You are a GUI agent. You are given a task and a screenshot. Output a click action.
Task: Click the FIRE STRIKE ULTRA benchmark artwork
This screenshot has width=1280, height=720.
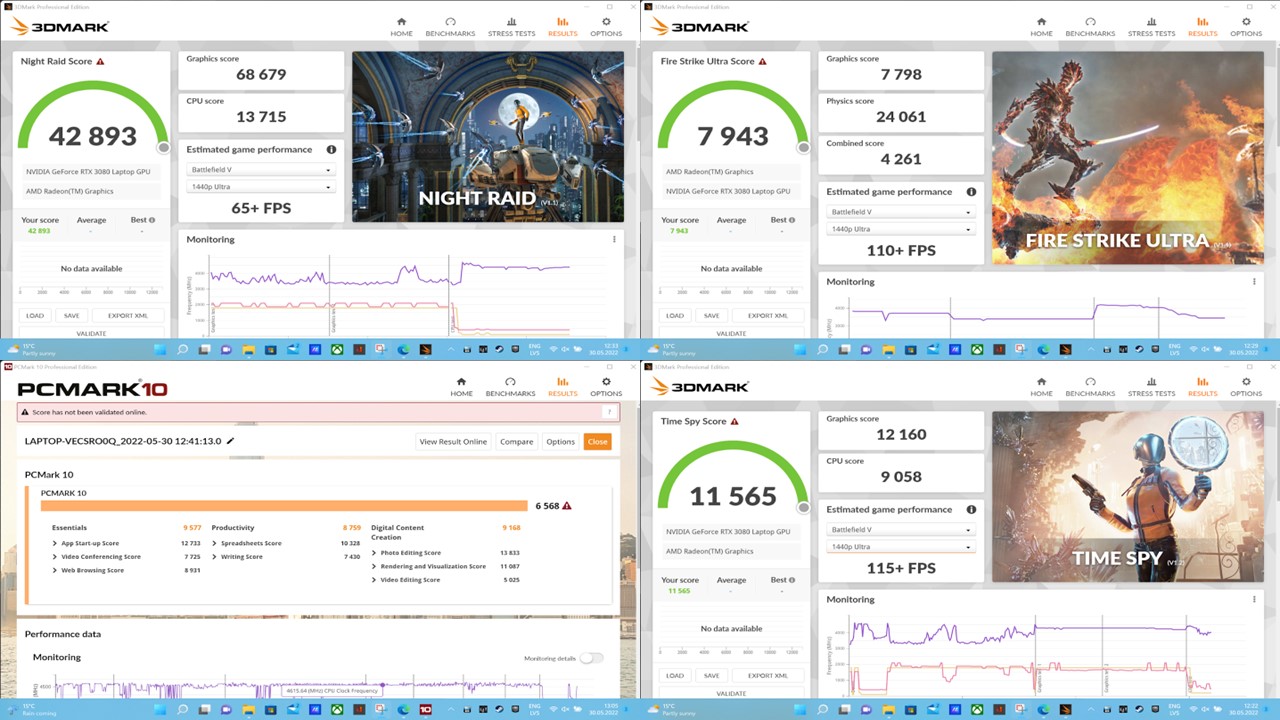point(1128,158)
